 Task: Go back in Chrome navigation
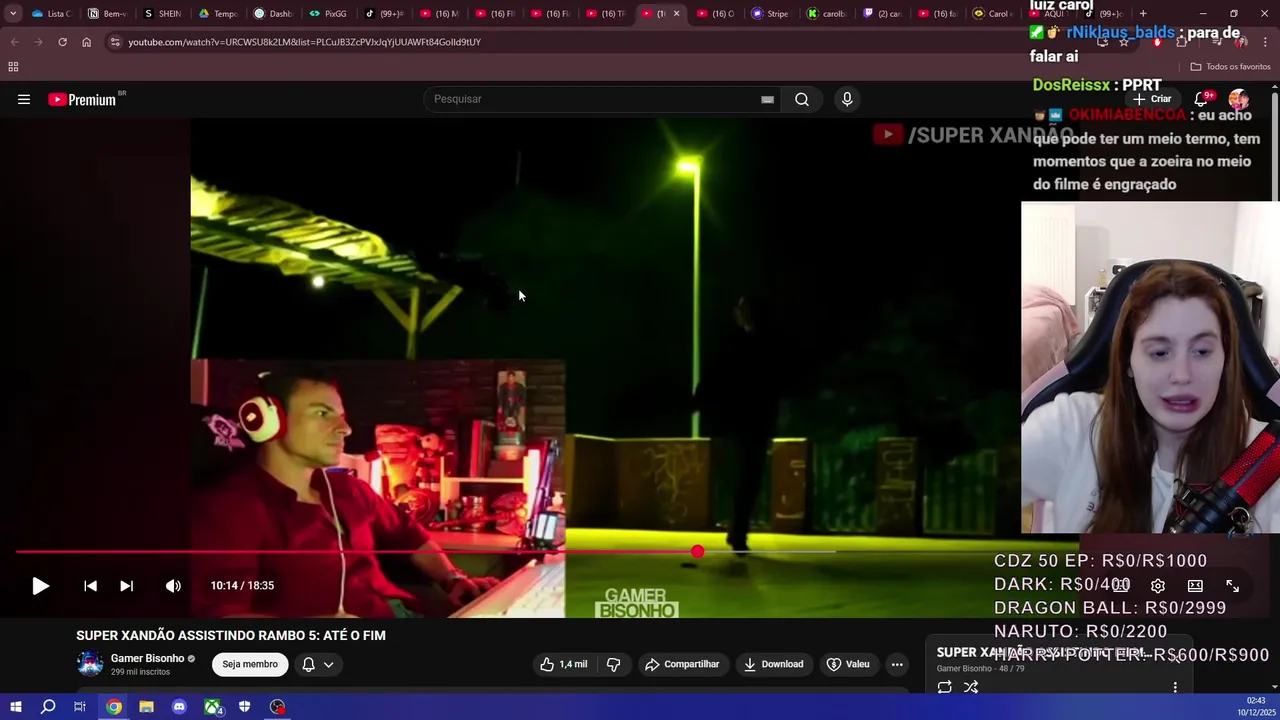15,42
